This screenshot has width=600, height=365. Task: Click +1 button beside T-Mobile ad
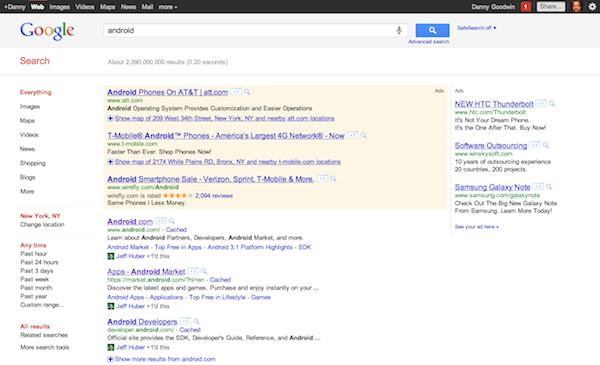pos(352,135)
